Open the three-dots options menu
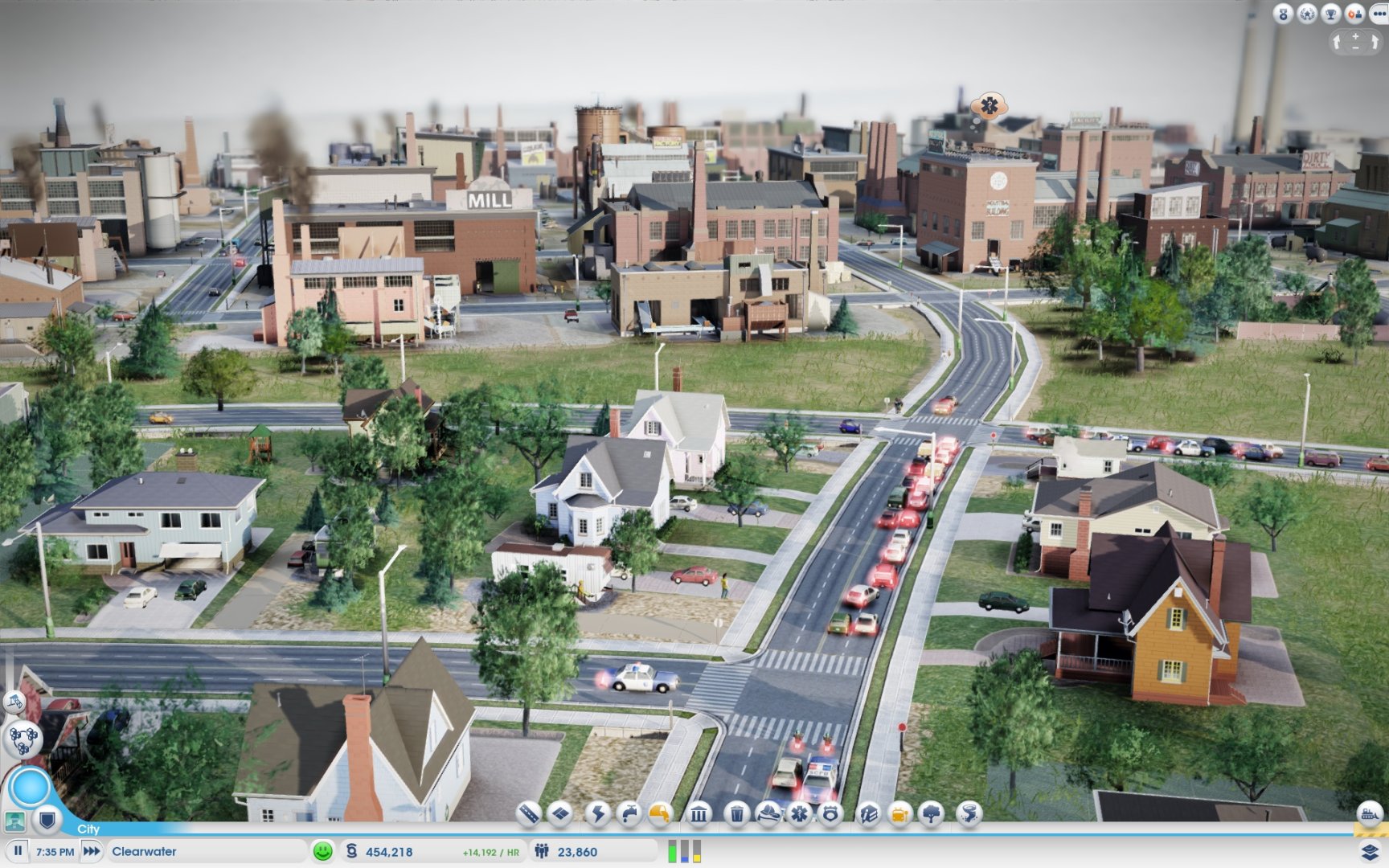The height and width of the screenshot is (868, 1389). 1378,14
